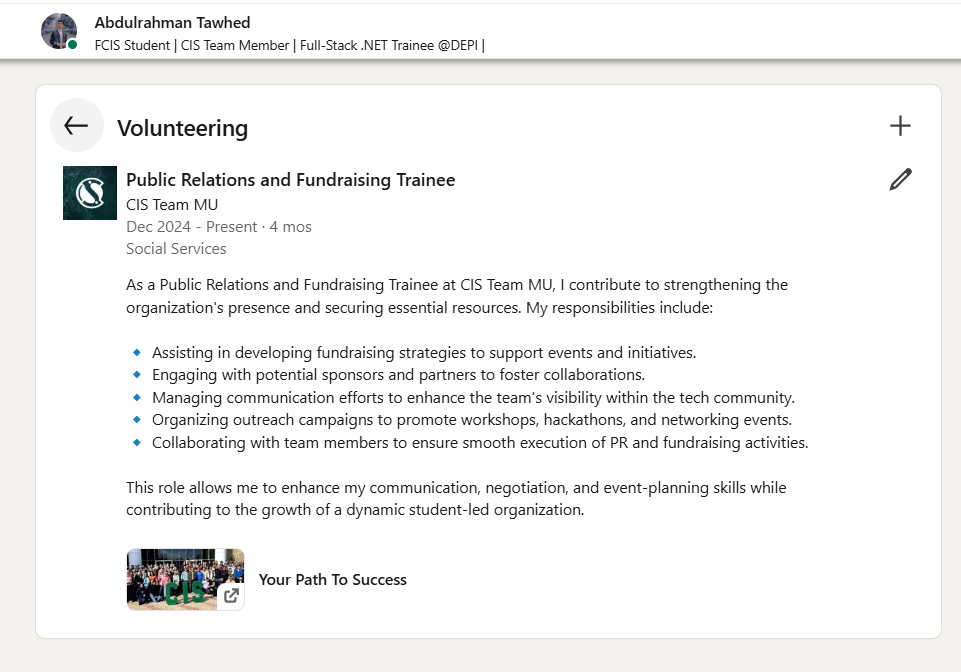Click the green online status dot

pos(72,45)
